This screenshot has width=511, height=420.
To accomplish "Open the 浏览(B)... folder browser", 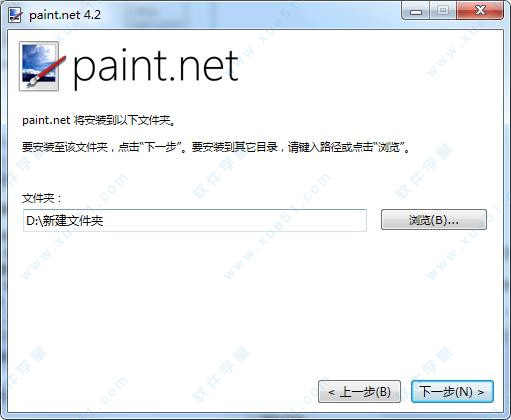I will [x=434, y=220].
